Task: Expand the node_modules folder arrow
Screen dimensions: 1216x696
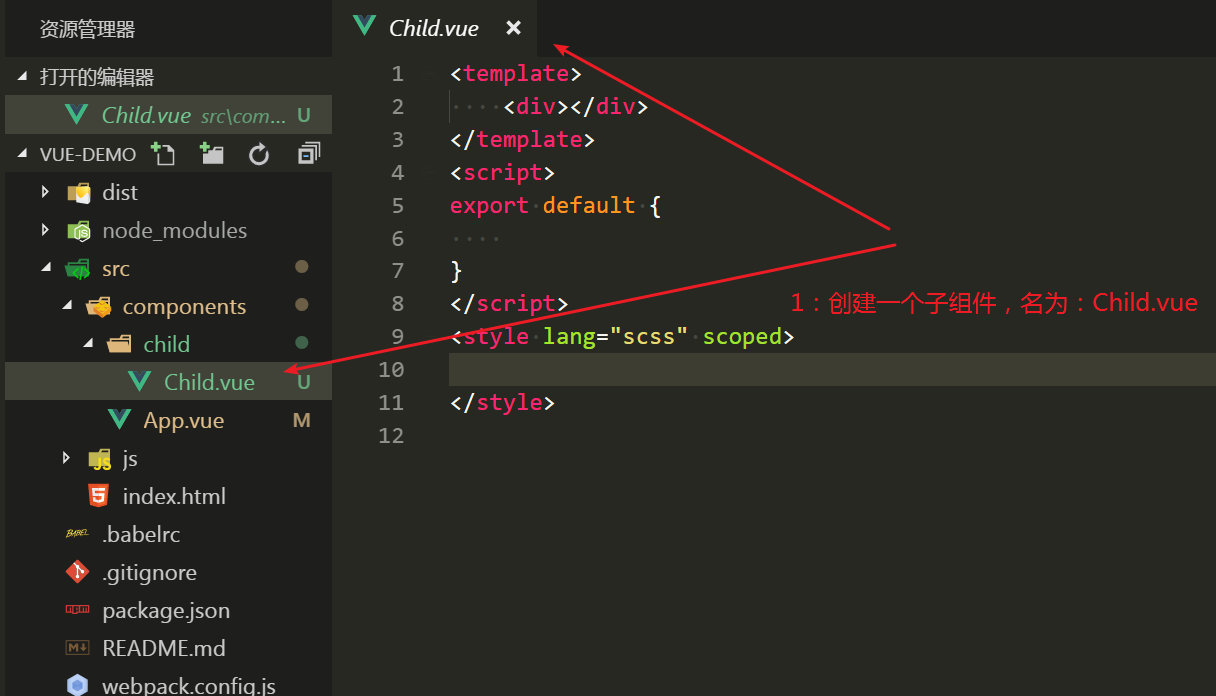Action: pos(45,230)
